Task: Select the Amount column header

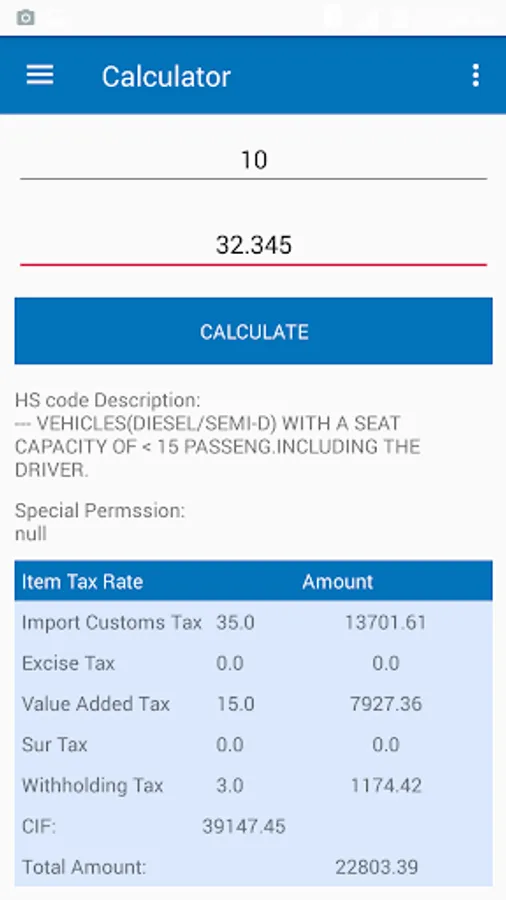Action: click(x=337, y=581)
